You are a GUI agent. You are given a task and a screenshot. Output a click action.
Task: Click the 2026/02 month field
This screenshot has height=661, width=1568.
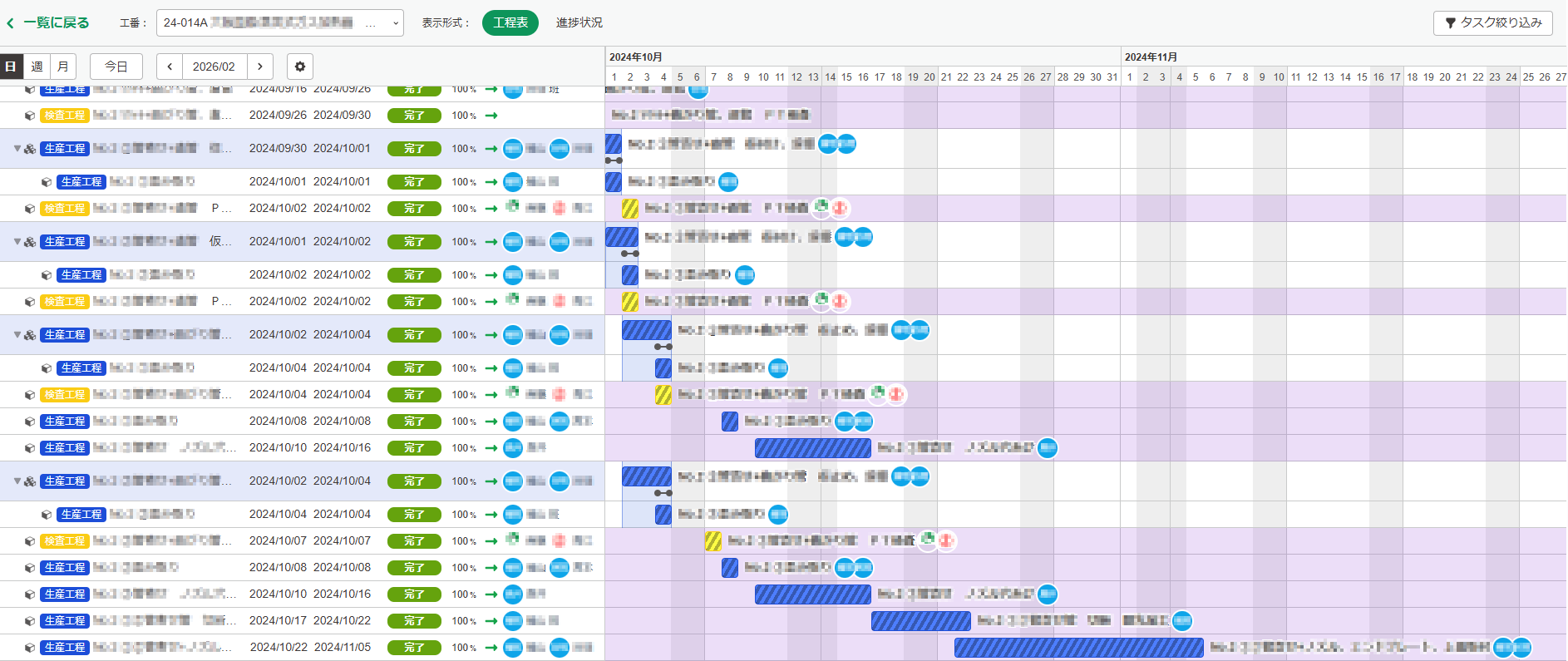(214, 67)
